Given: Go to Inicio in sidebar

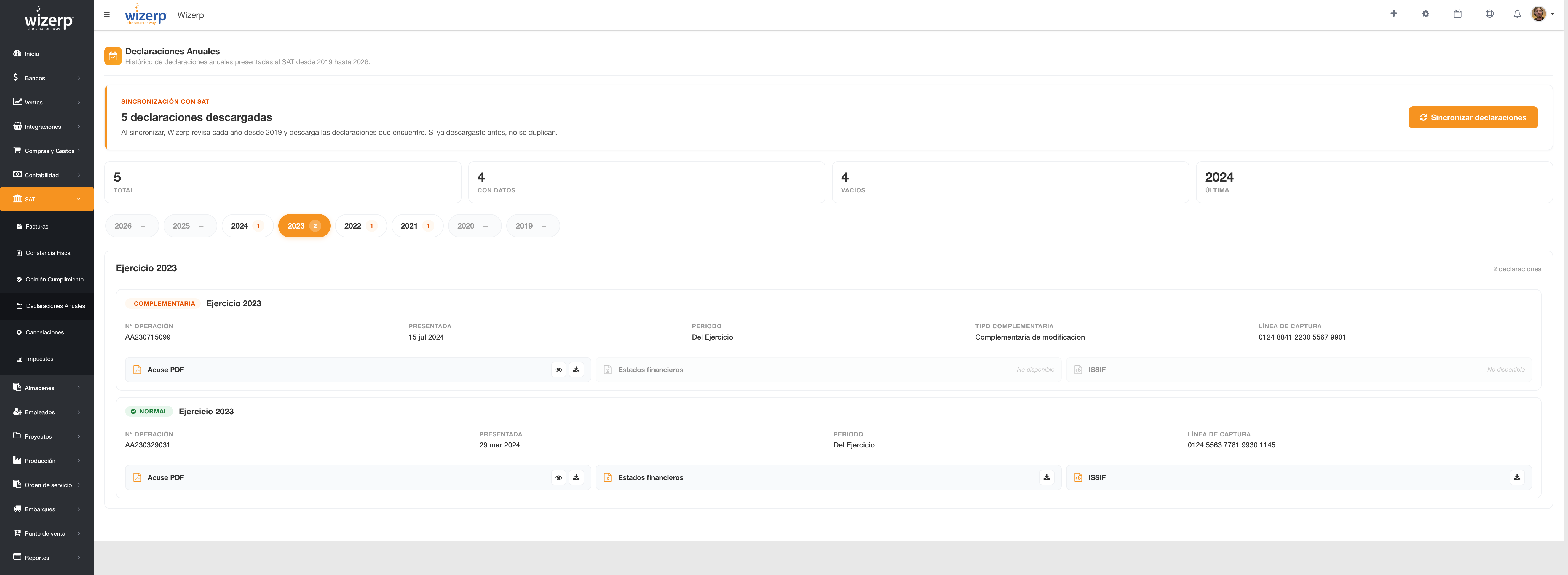Looking at the screenshot, I should (47, 53).
